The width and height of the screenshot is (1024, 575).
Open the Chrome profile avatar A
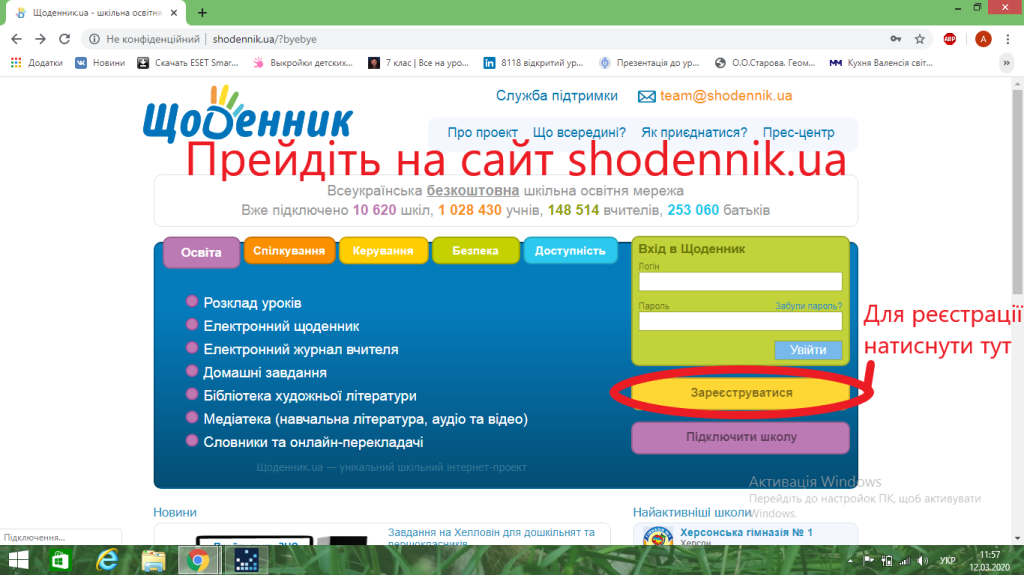point(983,39)
